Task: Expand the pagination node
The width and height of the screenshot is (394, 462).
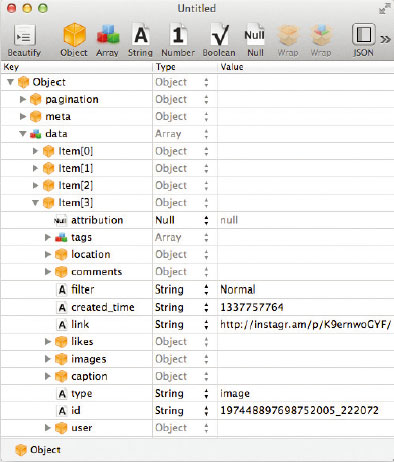Action: [x=23, y=99]
